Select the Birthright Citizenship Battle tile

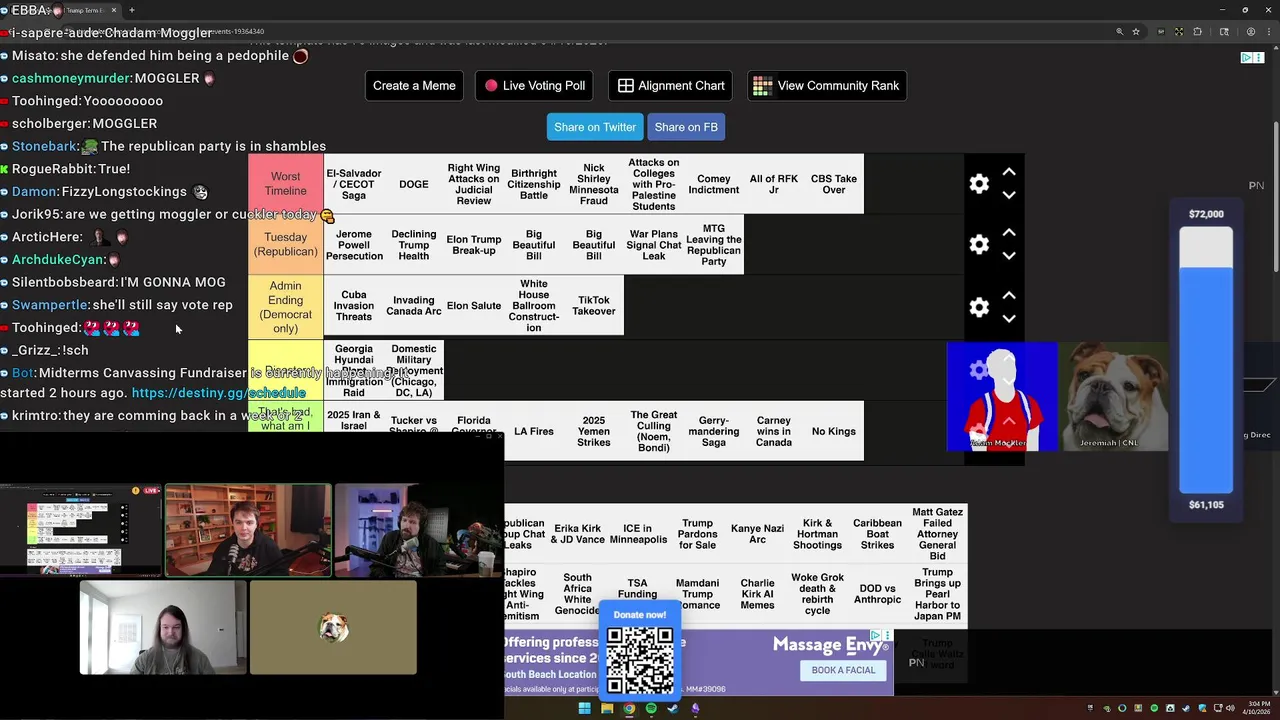click(534, 184)
